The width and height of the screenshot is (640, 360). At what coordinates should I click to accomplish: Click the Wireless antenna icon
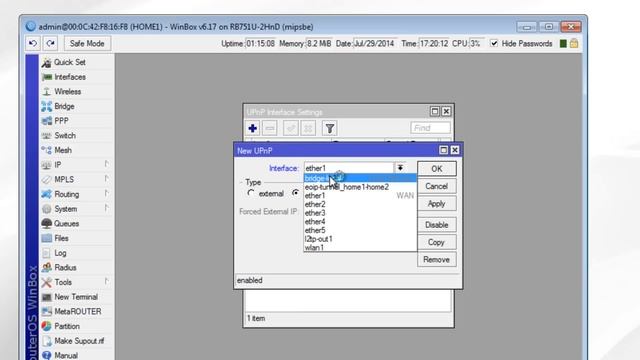click(47, 92)
